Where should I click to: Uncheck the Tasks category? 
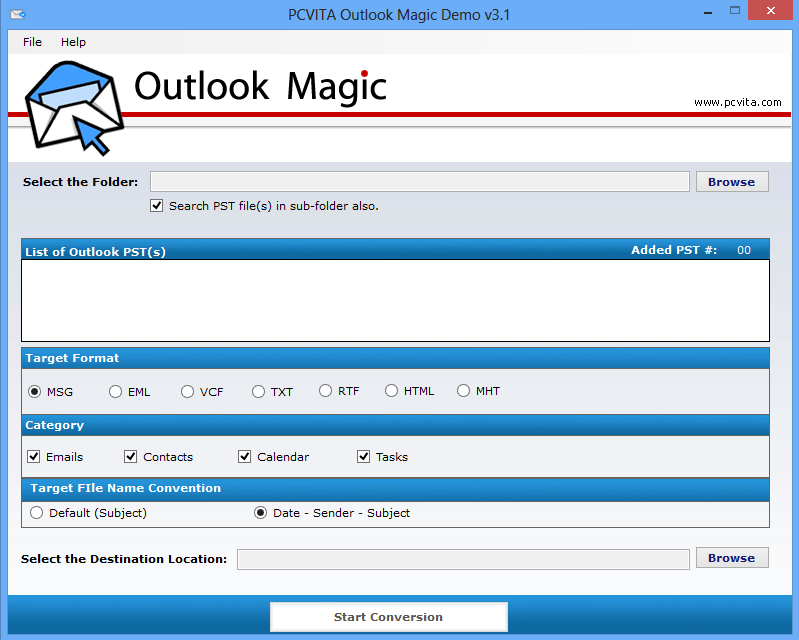tap(363, 457)
